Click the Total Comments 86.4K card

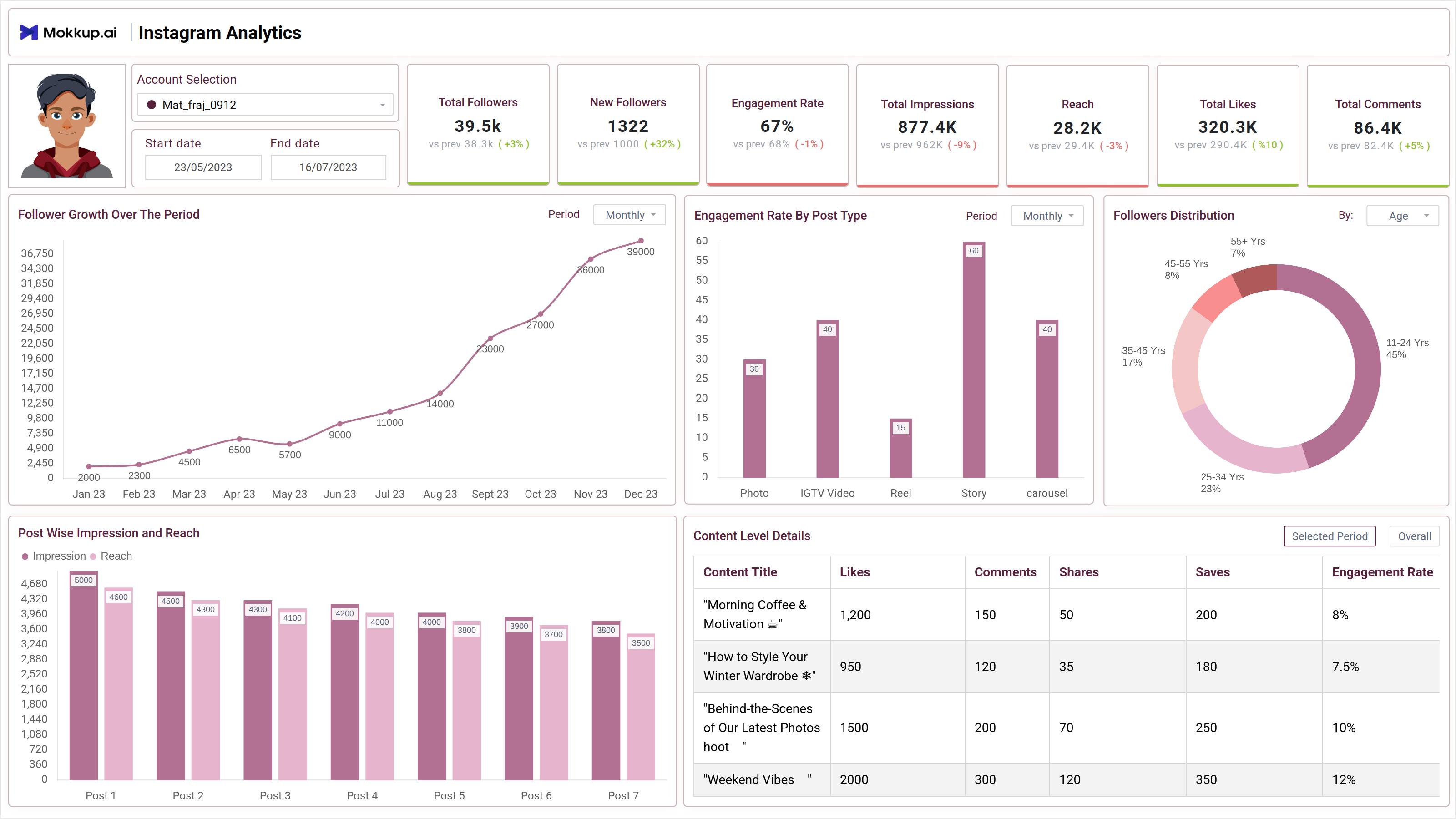(1378, 126)
